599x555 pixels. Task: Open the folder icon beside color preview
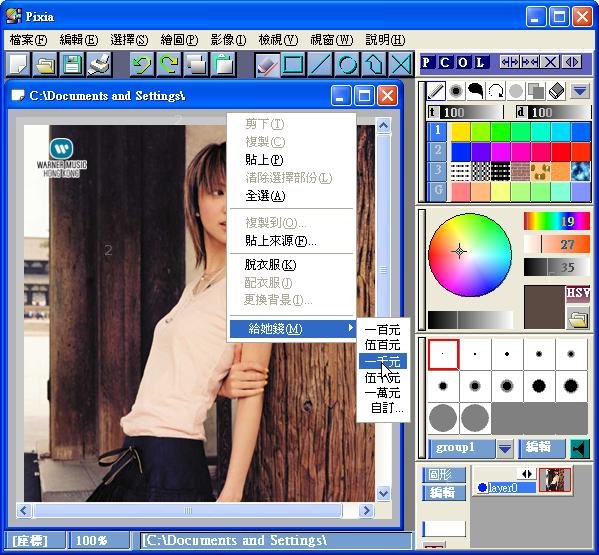(578, 319)
